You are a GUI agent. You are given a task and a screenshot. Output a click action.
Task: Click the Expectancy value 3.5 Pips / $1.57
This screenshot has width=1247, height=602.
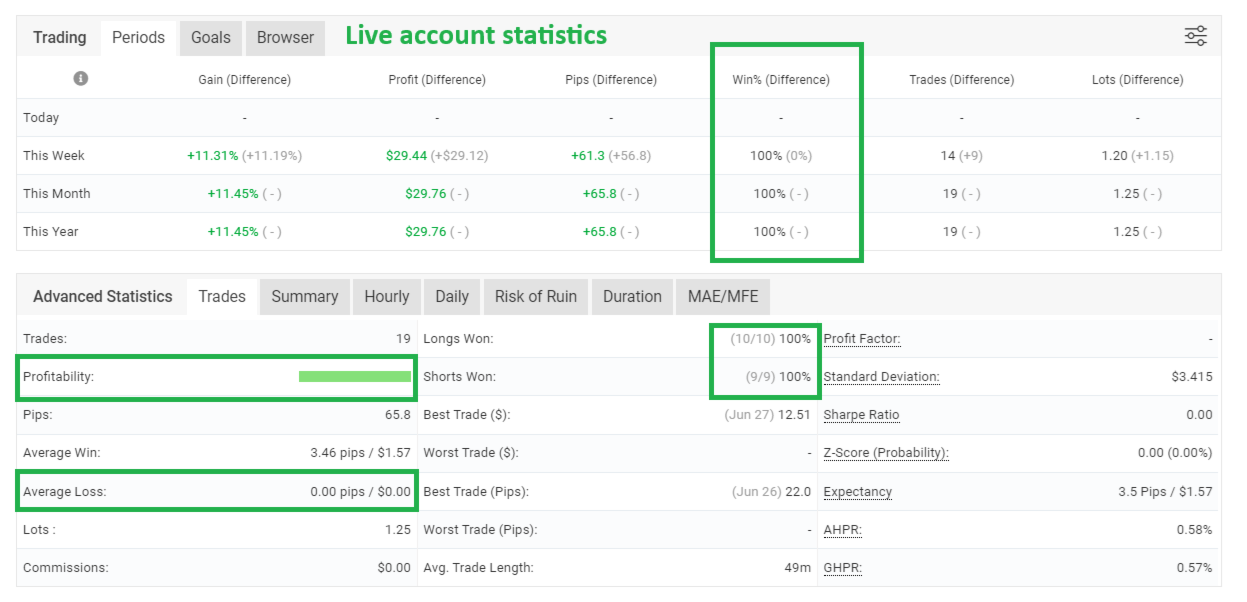point(1164,491)
